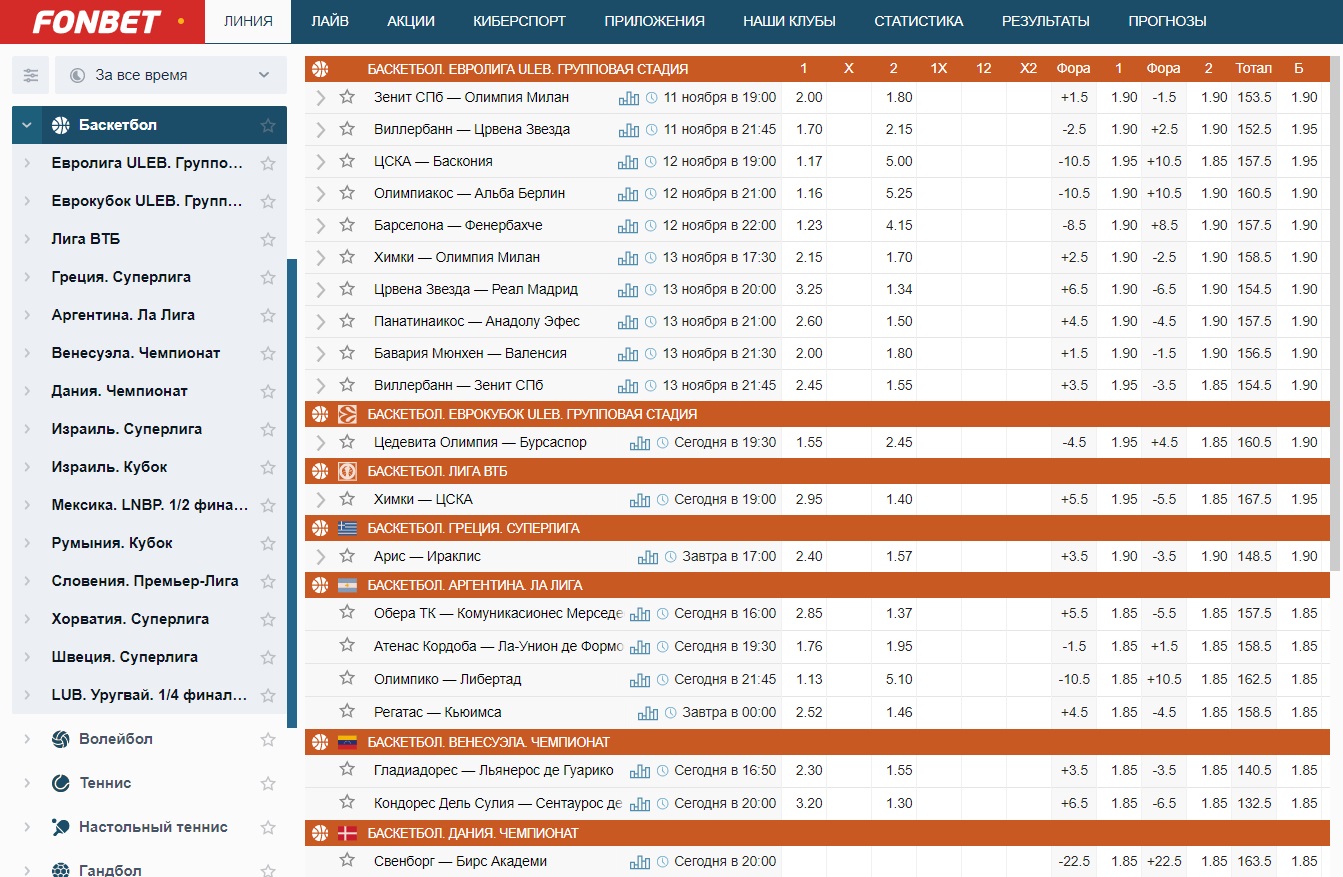This screenshot has width=1343, height=877.
Task: Open the ПРОГНОЗЫ tab
Action: coord(1167,21)
